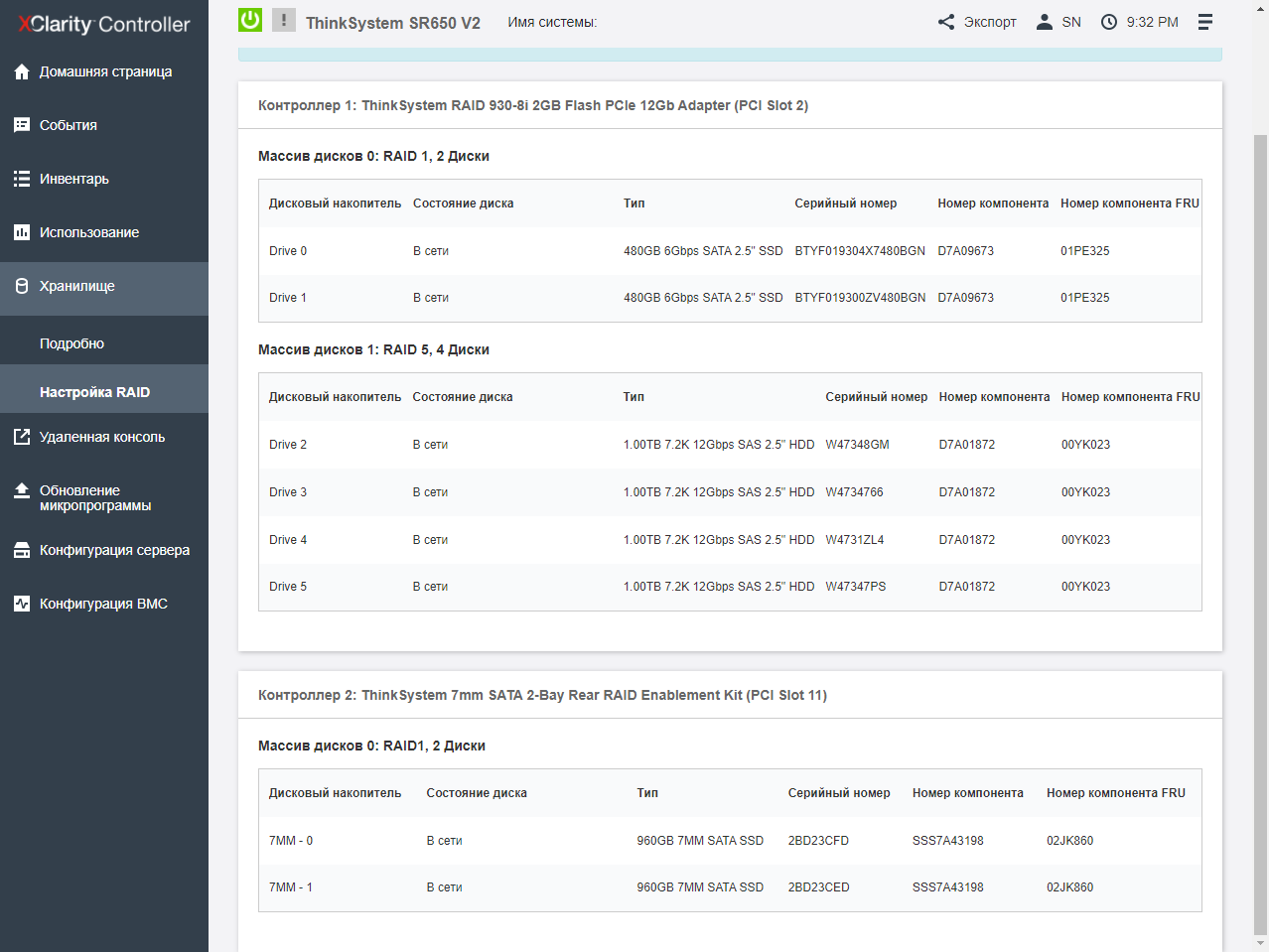Click ThinkSystem SR650 V2 title
This screenshot has width=1269, height=952.
[x=393, y=23]
